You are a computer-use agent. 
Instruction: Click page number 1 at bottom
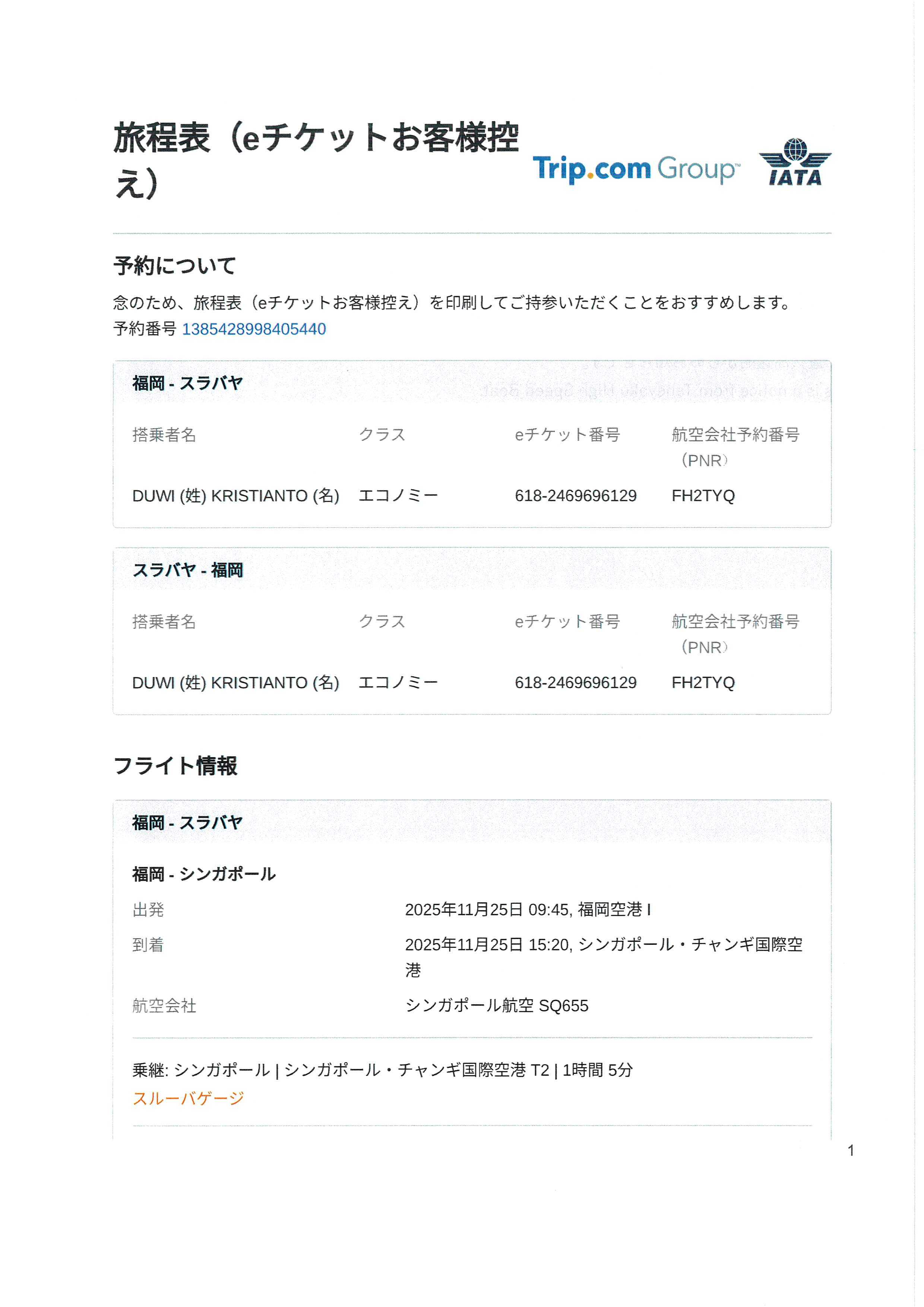[x=850, y=1151]
